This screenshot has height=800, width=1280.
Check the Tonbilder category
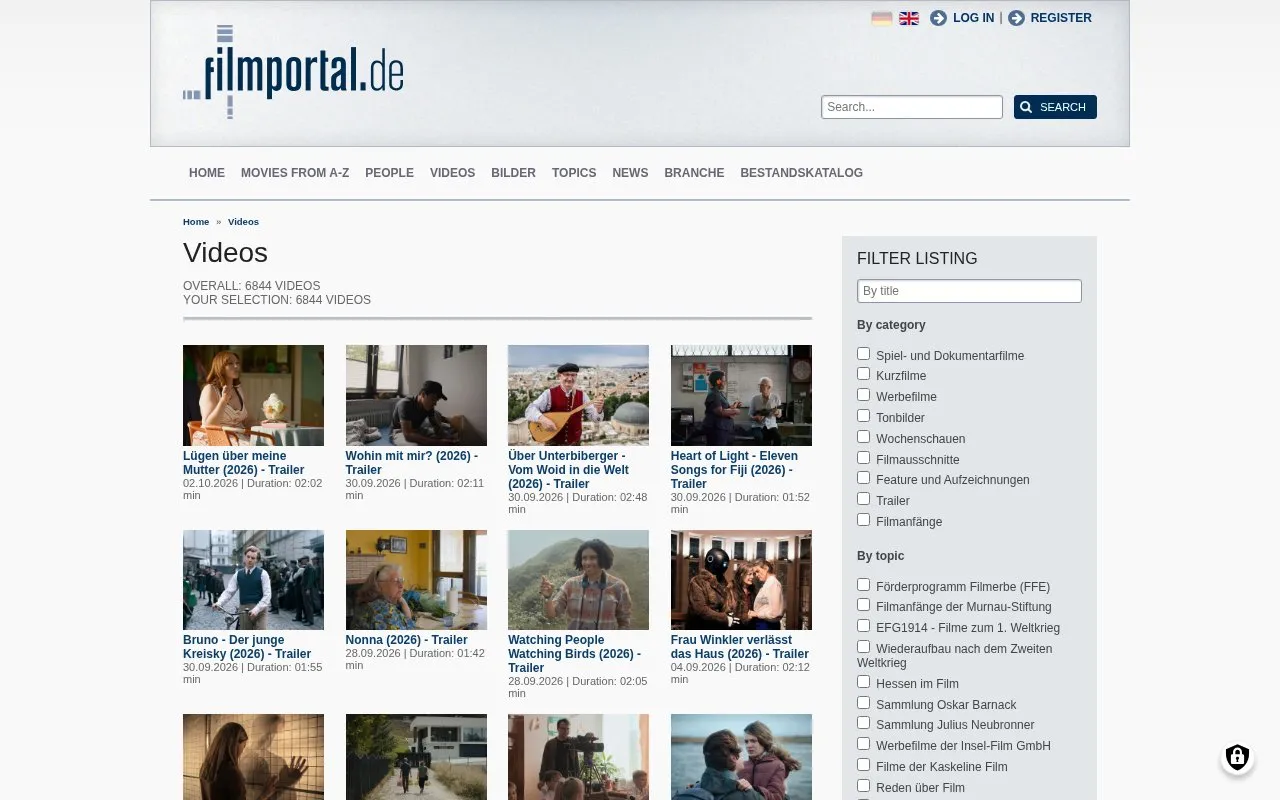[863, 416]
